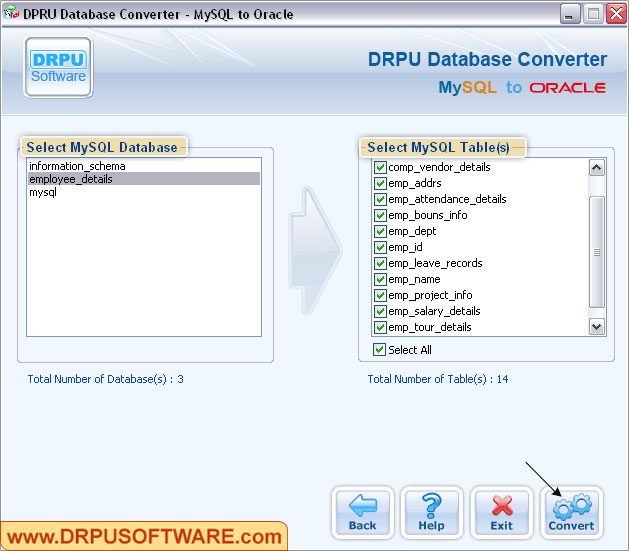Click the emp_tour_details table name
Screen dimensions: 629x551
[x=430, y=327]
